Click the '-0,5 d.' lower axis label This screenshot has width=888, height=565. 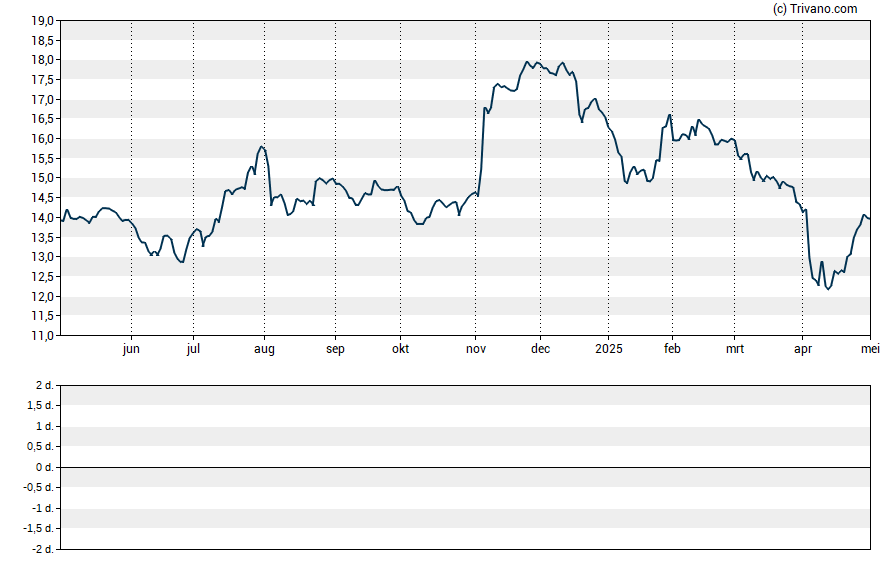[x=39, y=487]
